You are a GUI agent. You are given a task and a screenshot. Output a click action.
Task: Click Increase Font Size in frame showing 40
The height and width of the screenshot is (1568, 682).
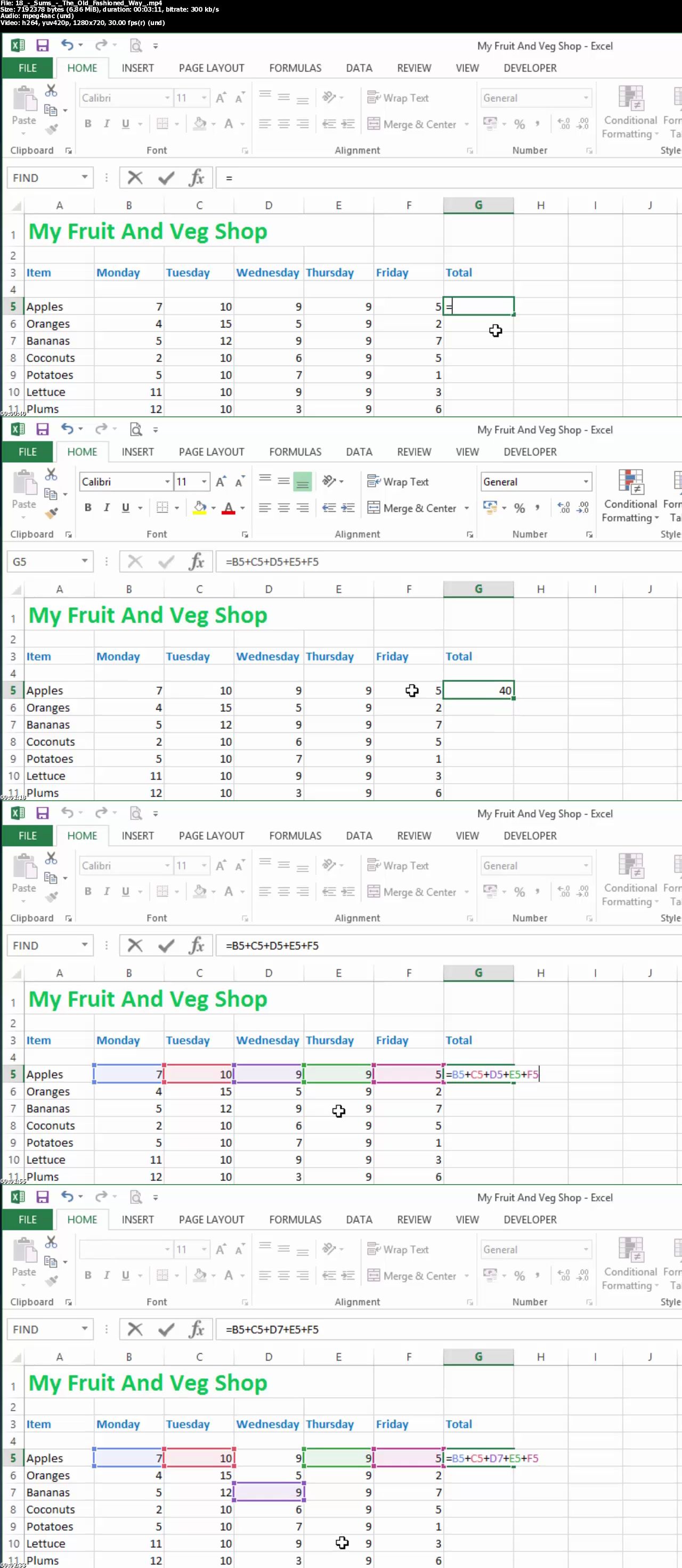pyautogui.click(x=221, y=481)
